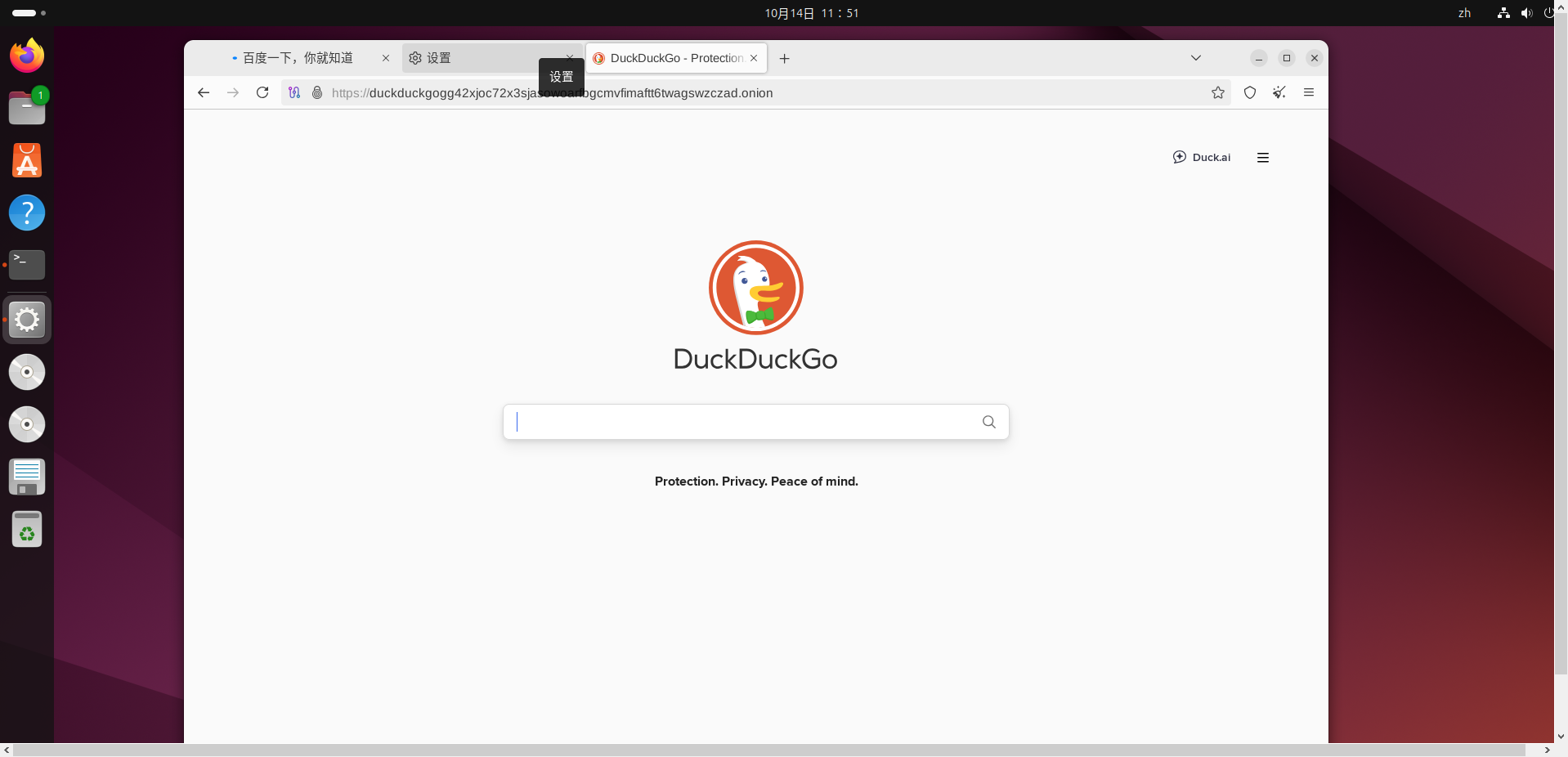
Task: Open the DuckDuckGo page hamburger menu
Action: 1263,158
